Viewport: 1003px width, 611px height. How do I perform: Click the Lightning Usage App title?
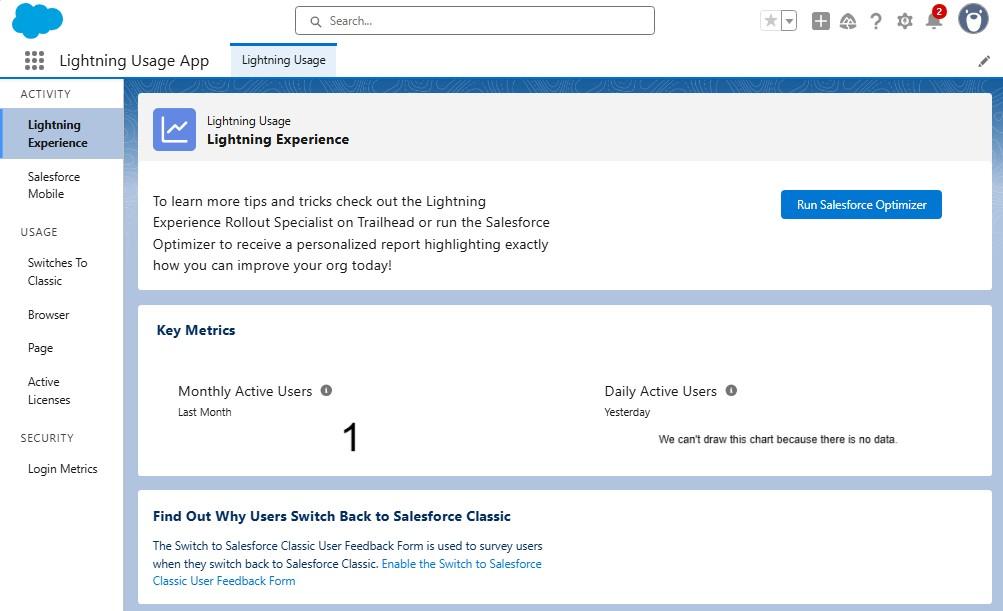pos(134,61)
